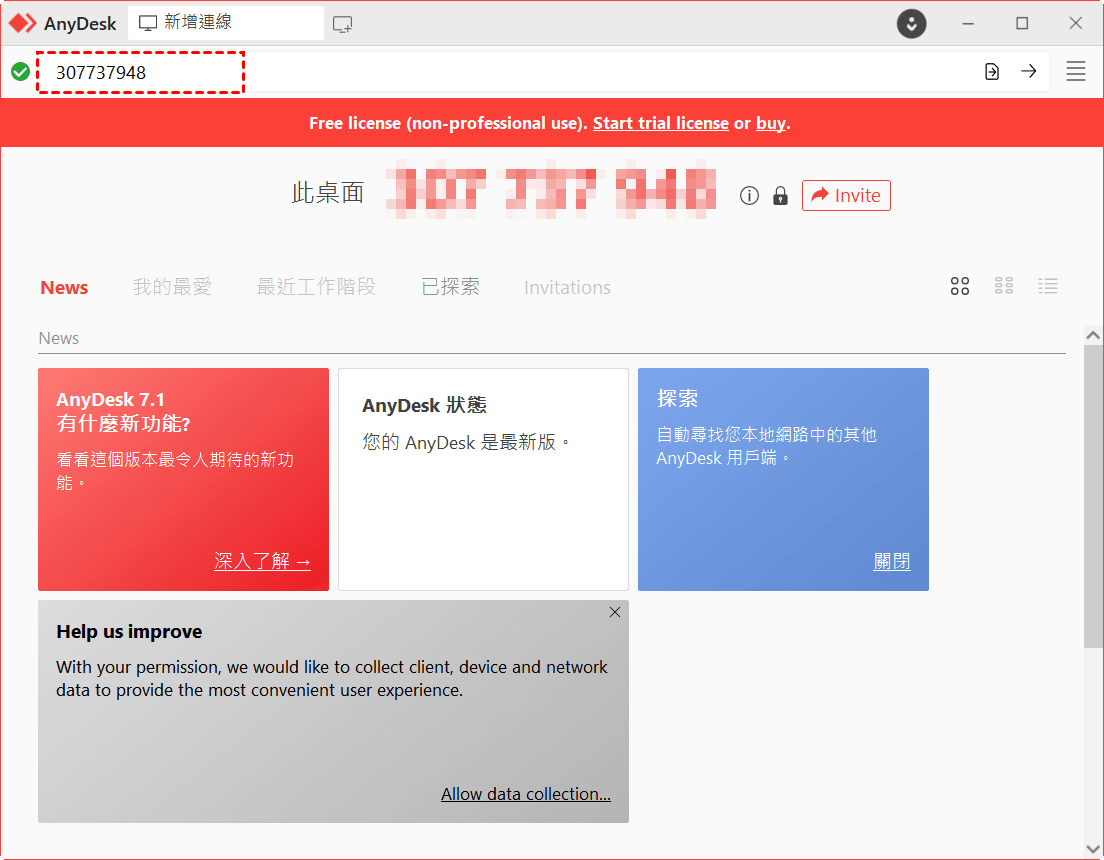This screenshot has width=1104, height=860.
Task: Click the lock icon beside desk ID
Action: [780, 196]
